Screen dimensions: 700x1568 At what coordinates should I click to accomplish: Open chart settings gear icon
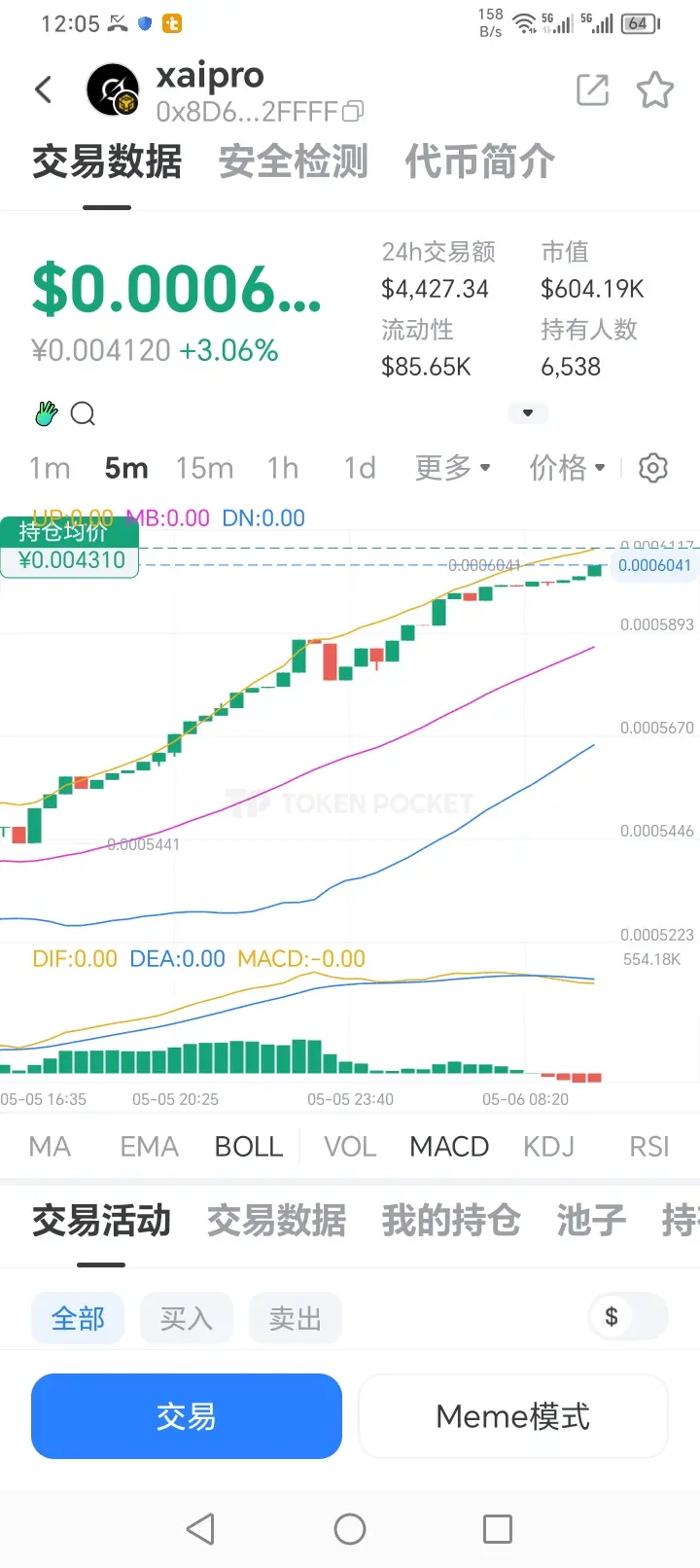click(653, 468)
